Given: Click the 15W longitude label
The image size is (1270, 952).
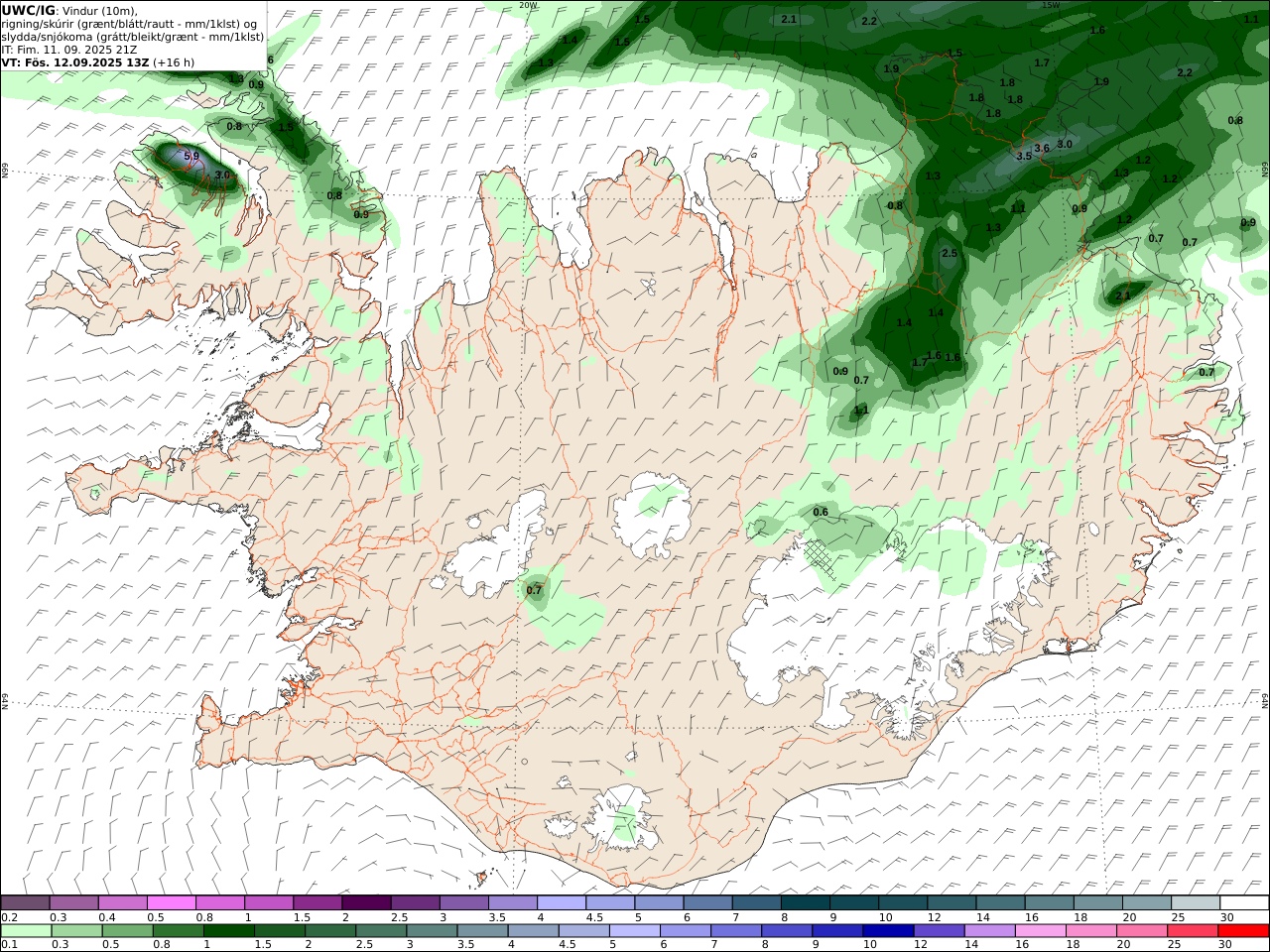Looking at the screenshot, I should coord(1050,5).
